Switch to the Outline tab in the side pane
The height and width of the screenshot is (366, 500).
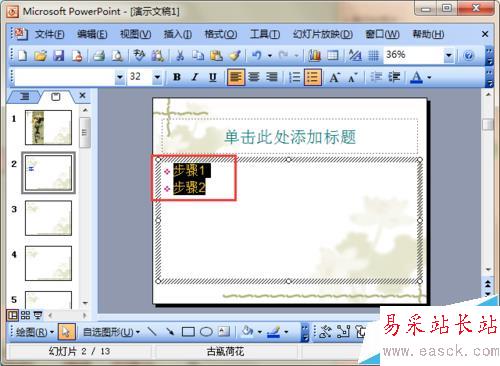click(24, 97)
